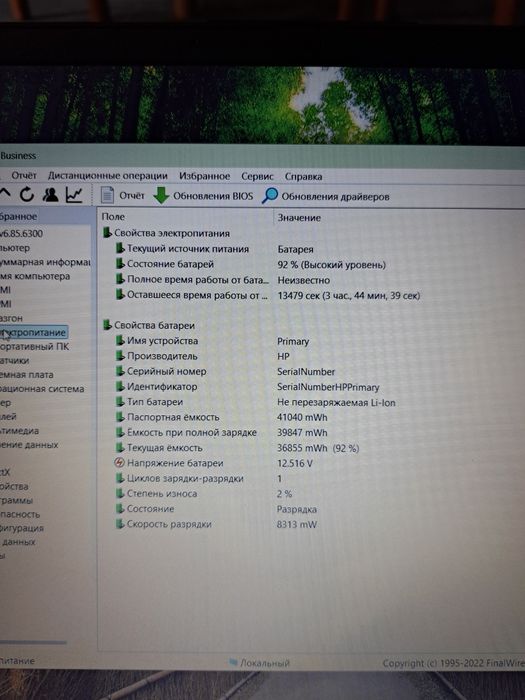Select the Портативный ПК tree item

coord(34,346)
